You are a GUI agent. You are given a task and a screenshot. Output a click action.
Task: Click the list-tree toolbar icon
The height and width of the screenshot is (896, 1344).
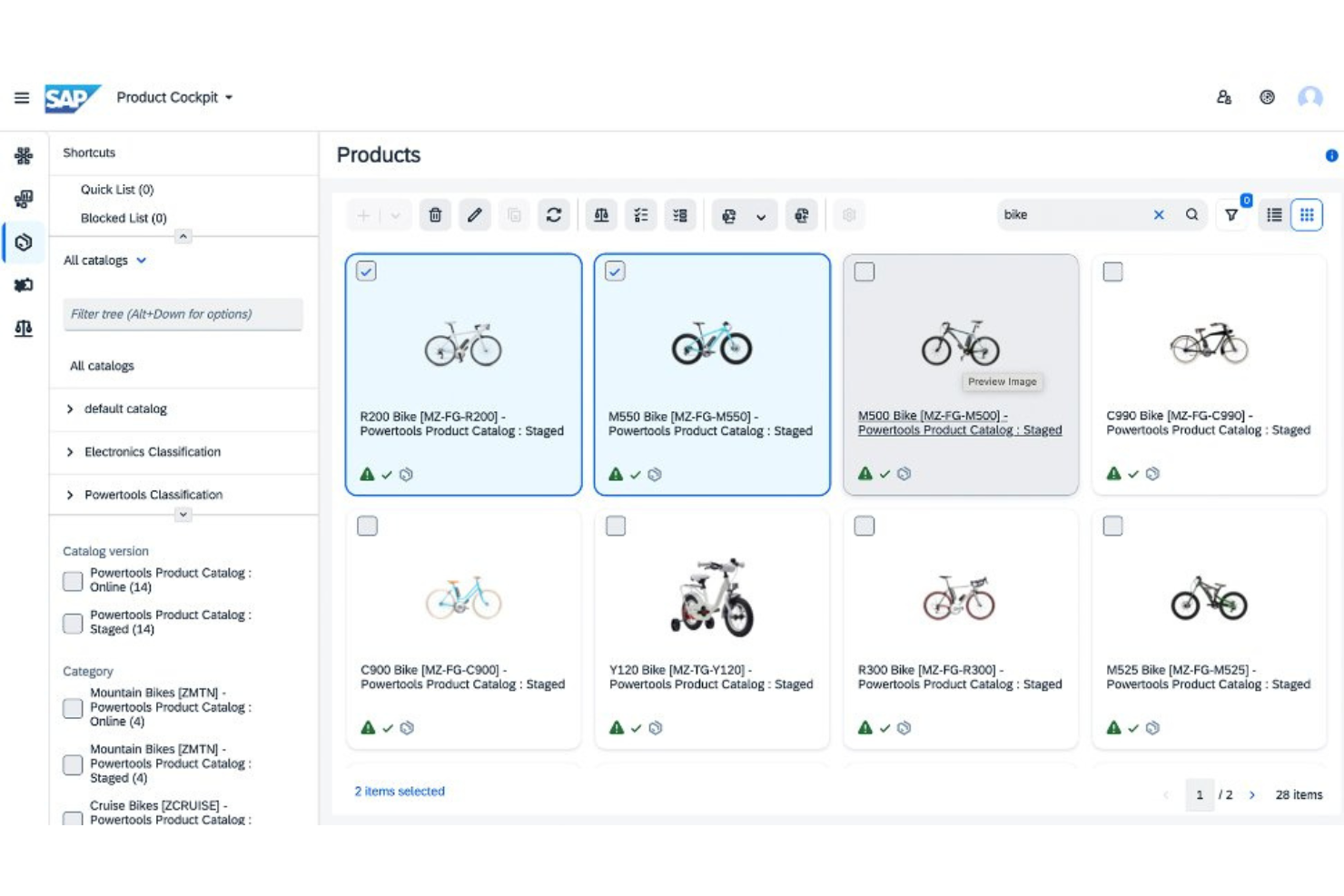coord(680,215)
